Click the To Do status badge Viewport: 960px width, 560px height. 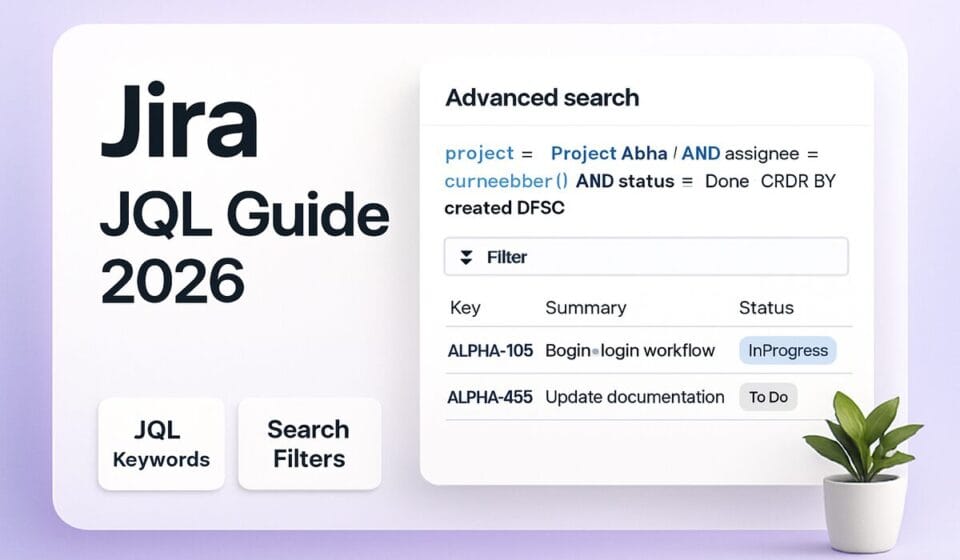[x=768, y=397]
